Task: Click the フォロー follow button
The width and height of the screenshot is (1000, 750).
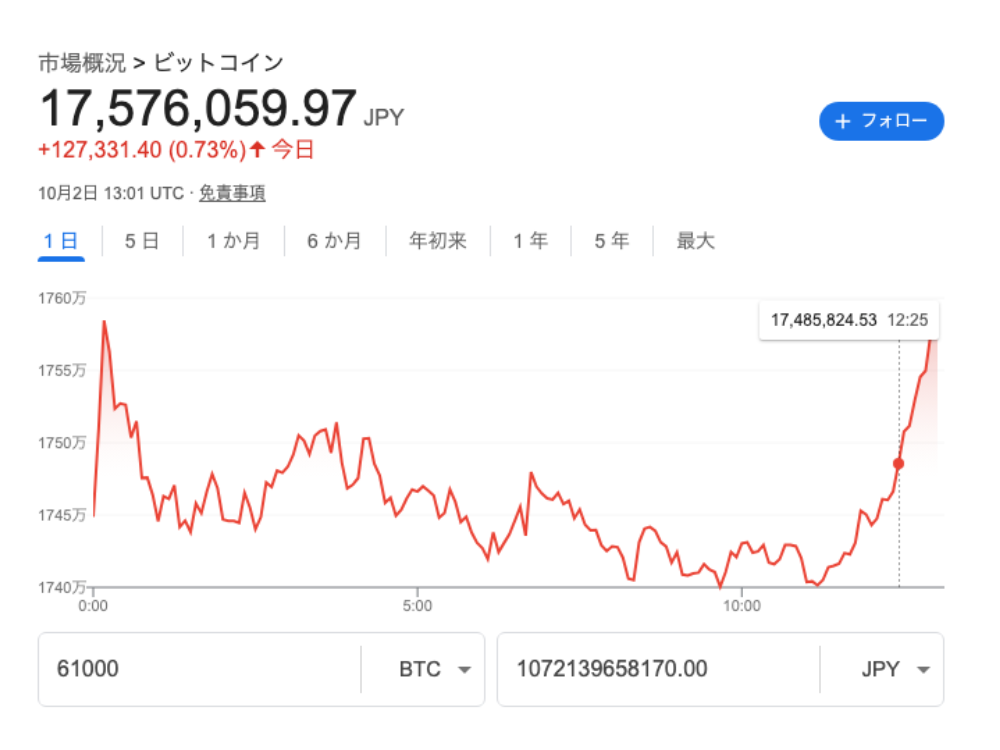Action: (x=881, y=121)
